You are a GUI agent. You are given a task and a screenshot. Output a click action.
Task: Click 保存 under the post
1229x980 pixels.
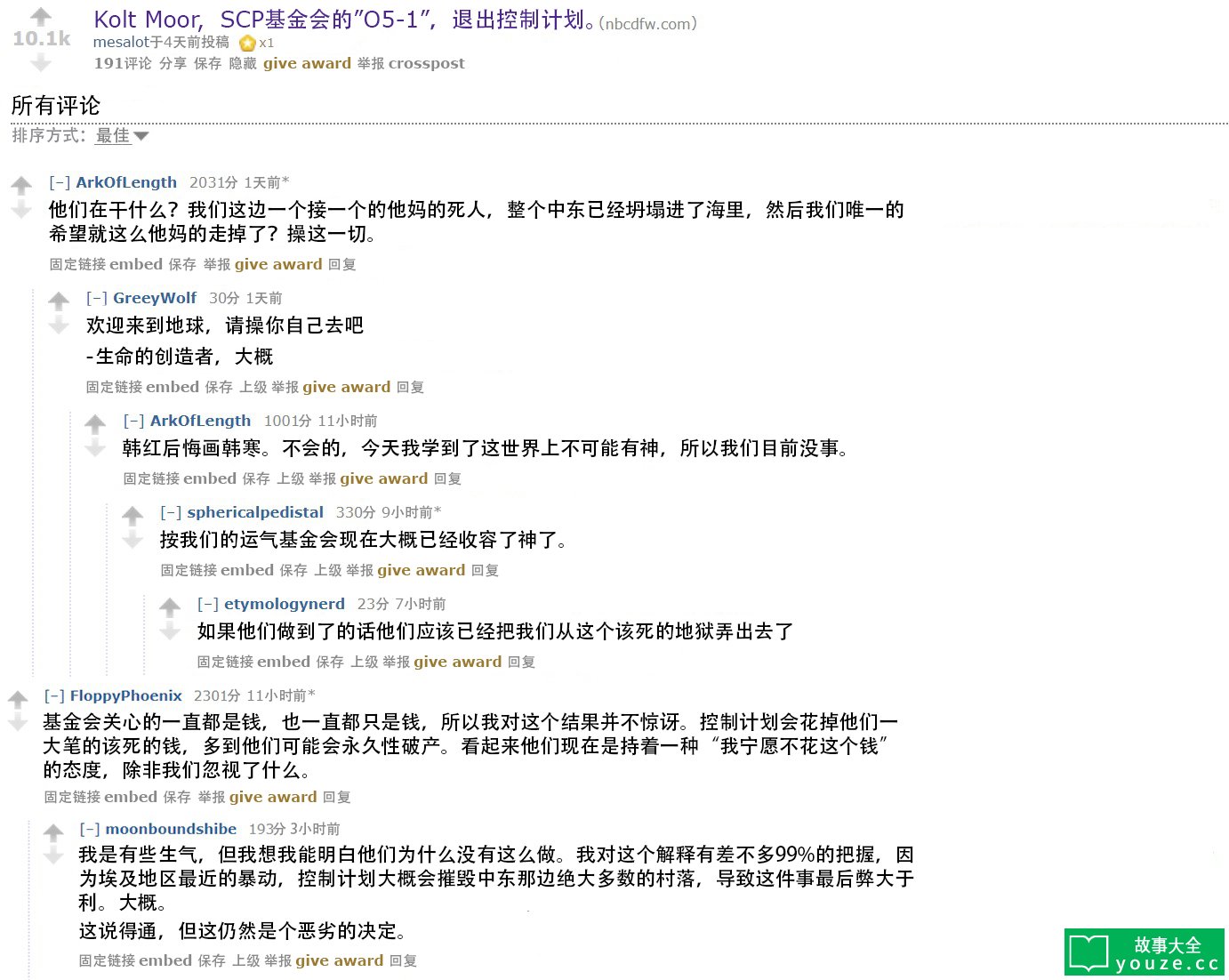207,63
